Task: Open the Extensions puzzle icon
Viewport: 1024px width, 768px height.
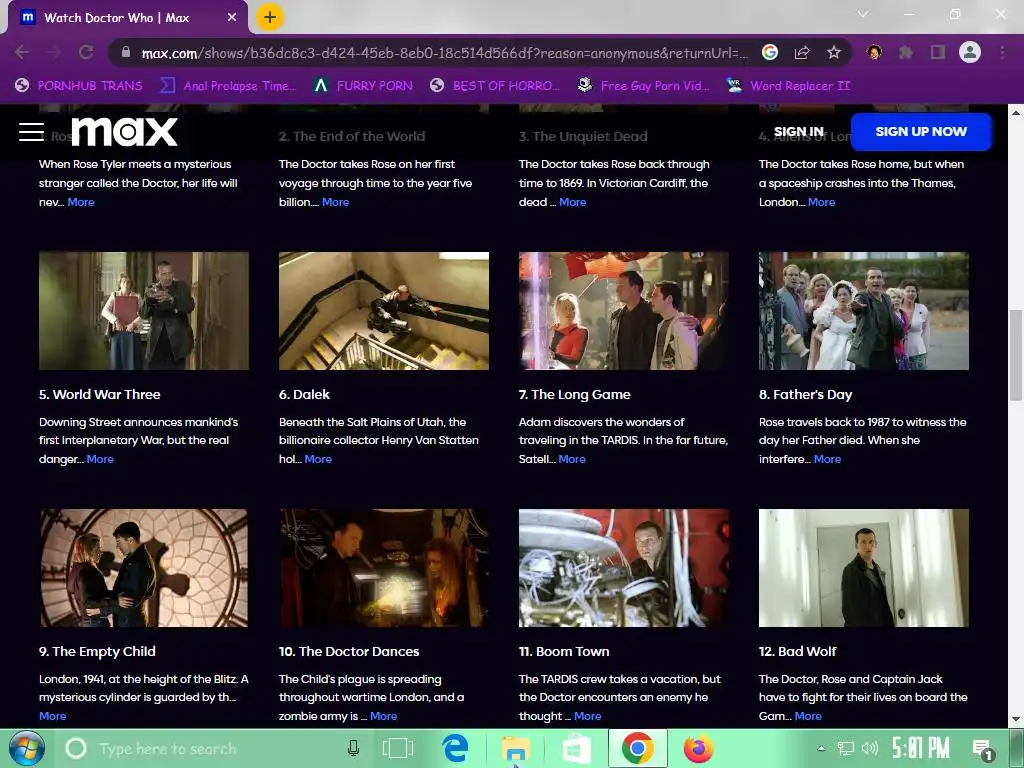Action: (x=906, y=52)
